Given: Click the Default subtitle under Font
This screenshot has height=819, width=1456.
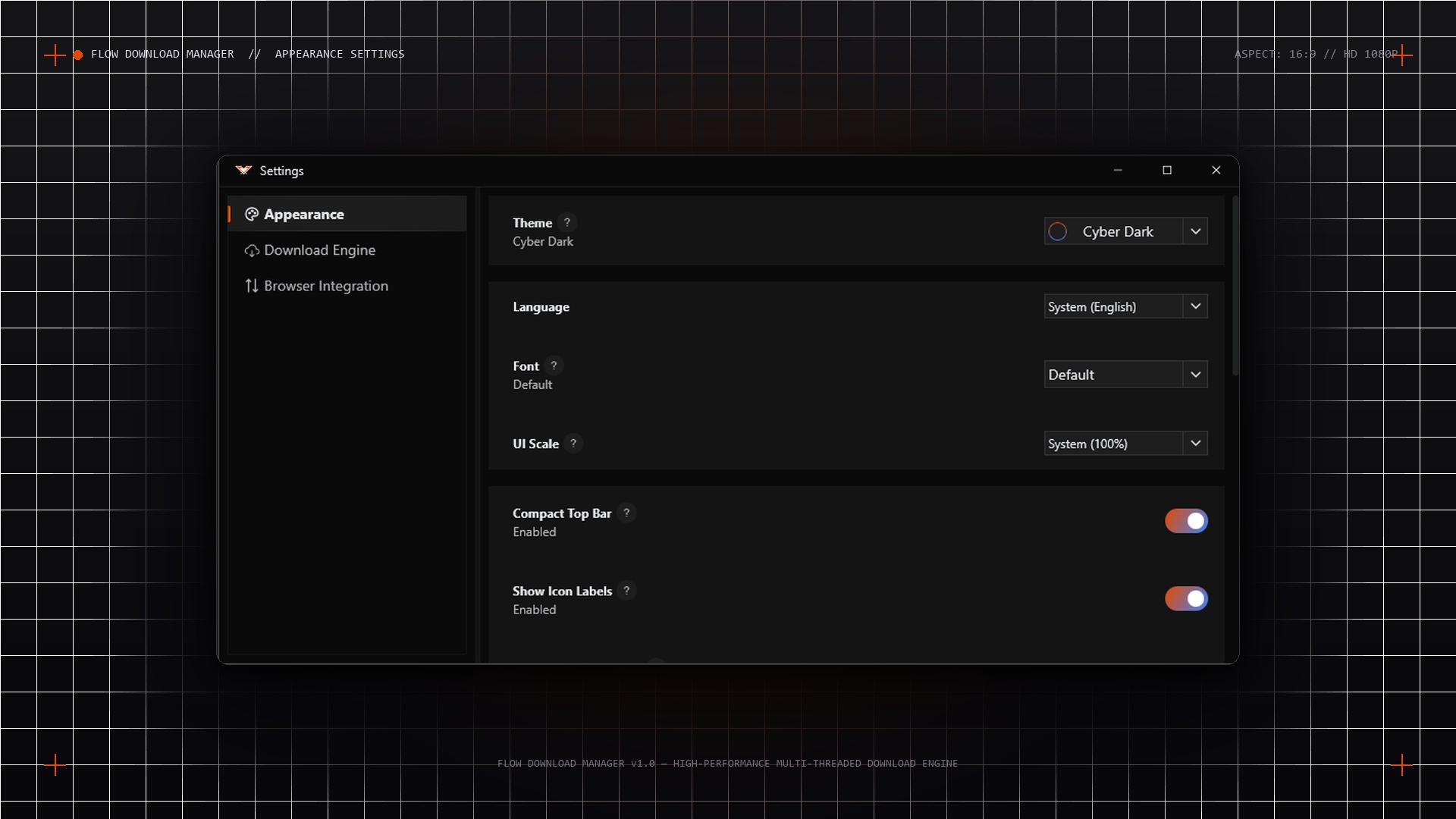Looking at the screenshot, I should click(x=532, y=385).
